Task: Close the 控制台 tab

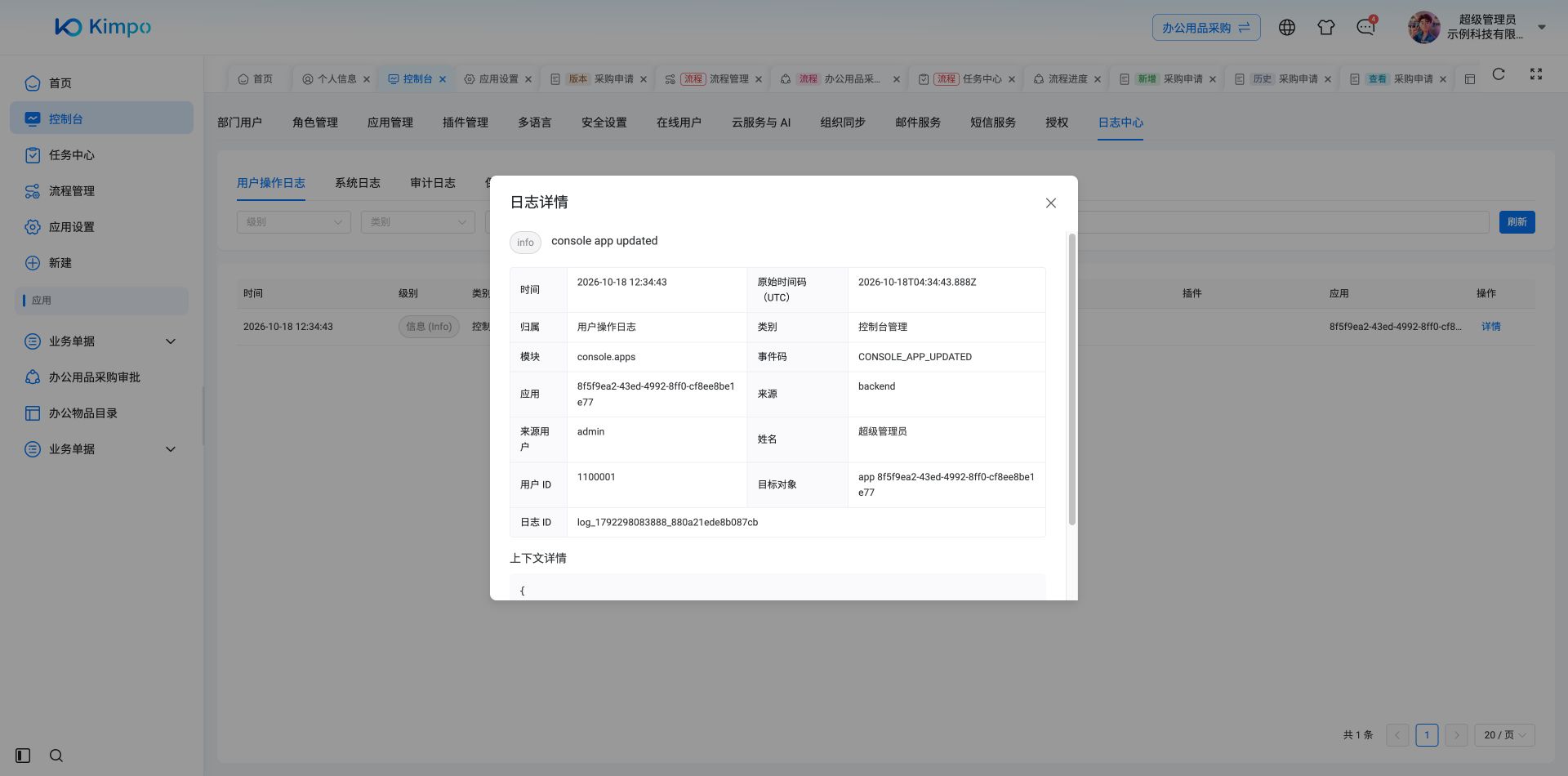Action: click(x=443, y=79)
